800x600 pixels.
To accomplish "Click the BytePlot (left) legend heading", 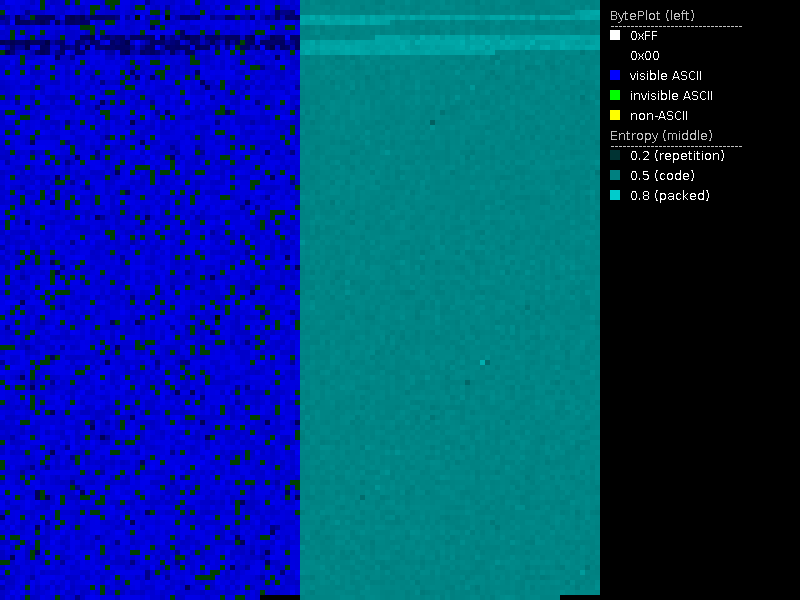I will tap(652, 15).
